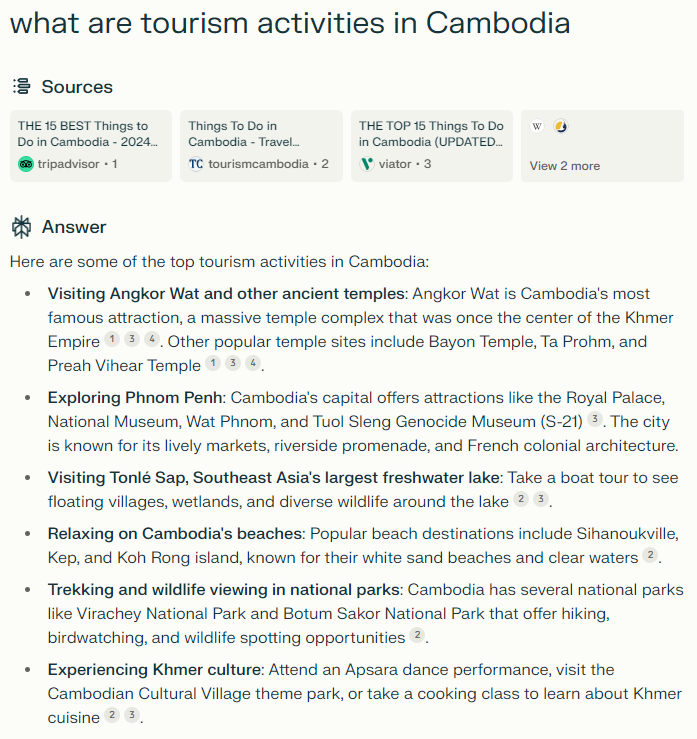Click citation 2 after around the lake

pos(521,500)
